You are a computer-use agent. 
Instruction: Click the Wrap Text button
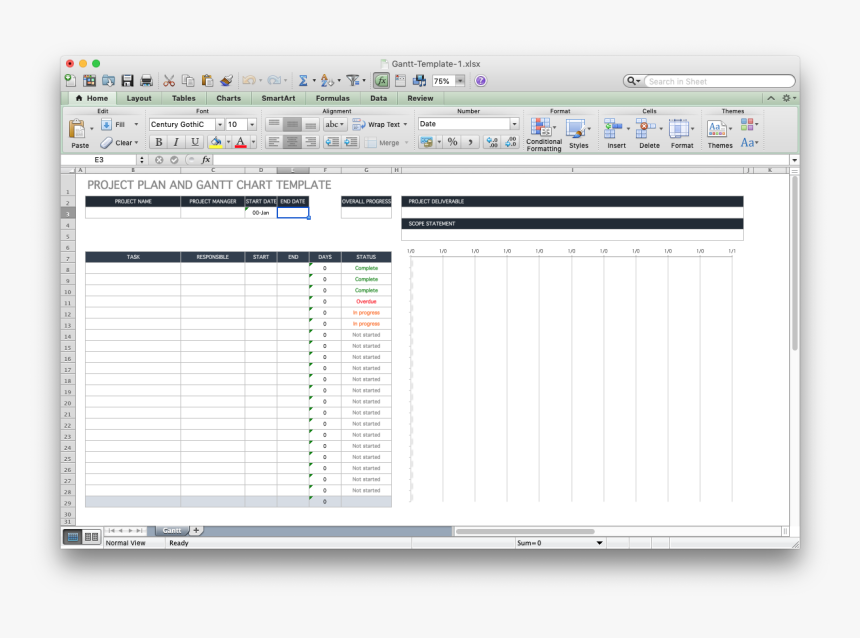click(377, 125)
